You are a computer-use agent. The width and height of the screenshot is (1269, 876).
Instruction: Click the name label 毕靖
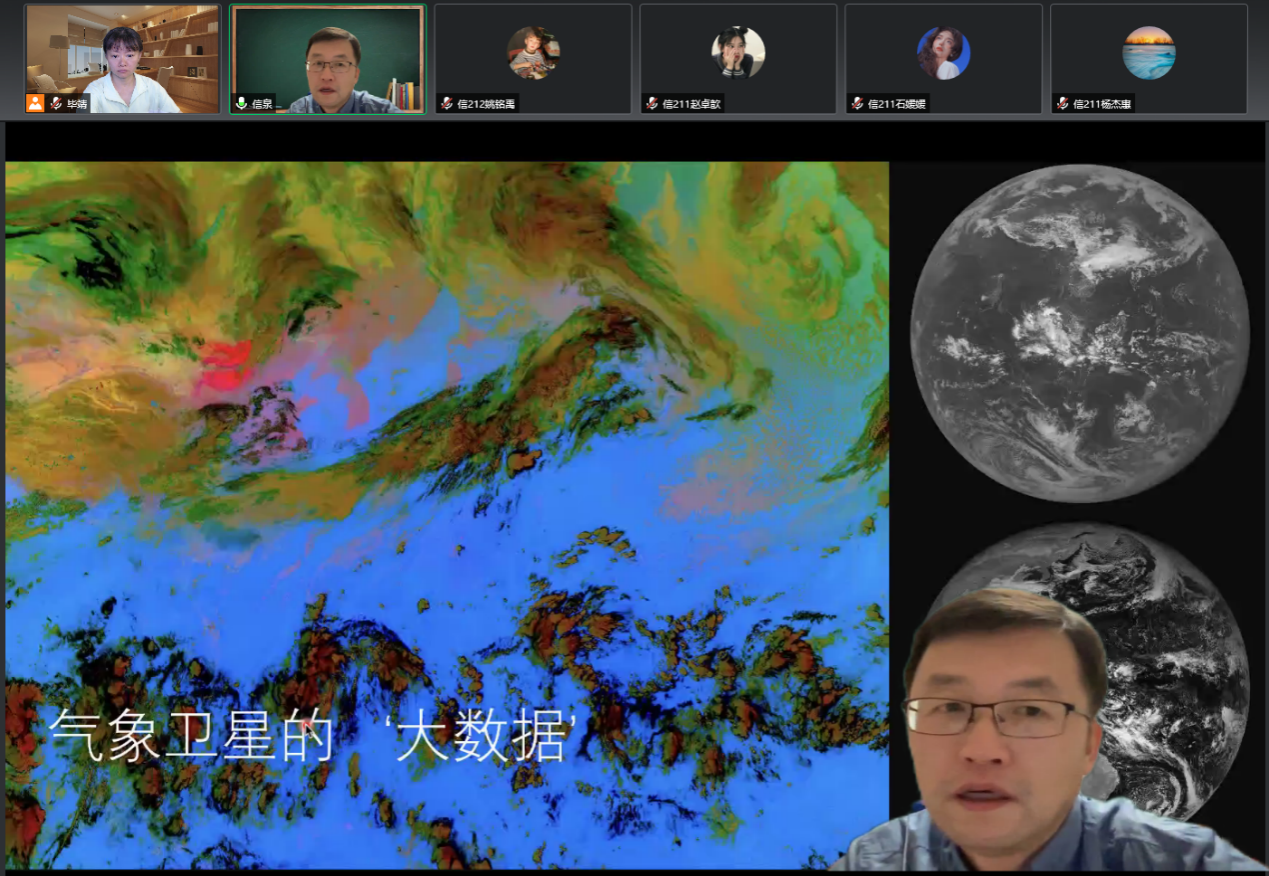click(x=77, y=103)
